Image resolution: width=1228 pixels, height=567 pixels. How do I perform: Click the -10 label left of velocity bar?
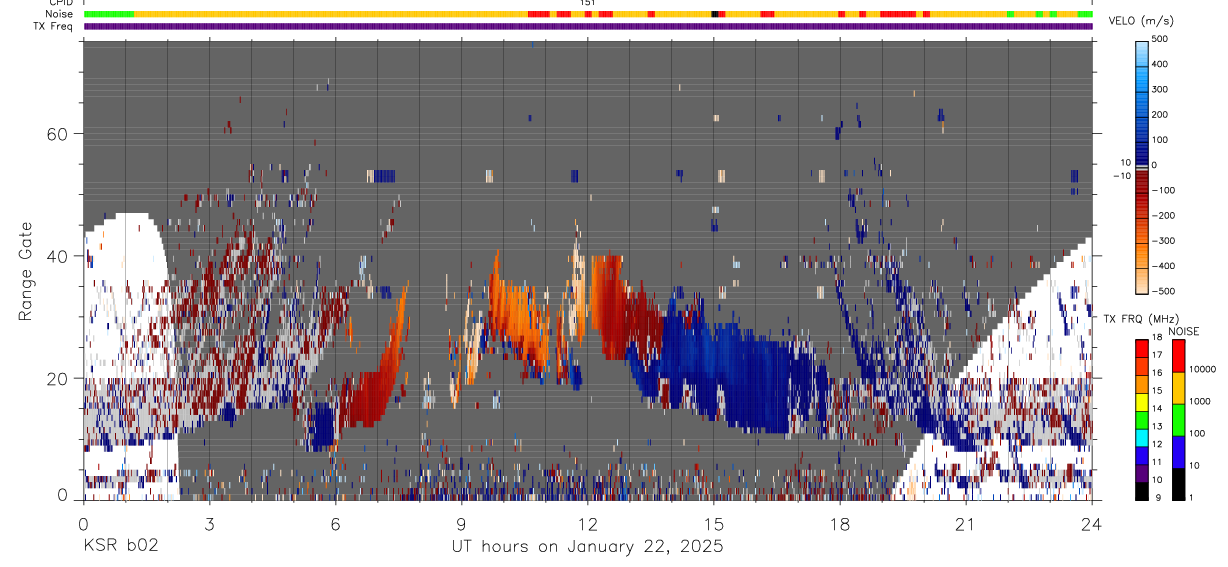click(1122, 176)
